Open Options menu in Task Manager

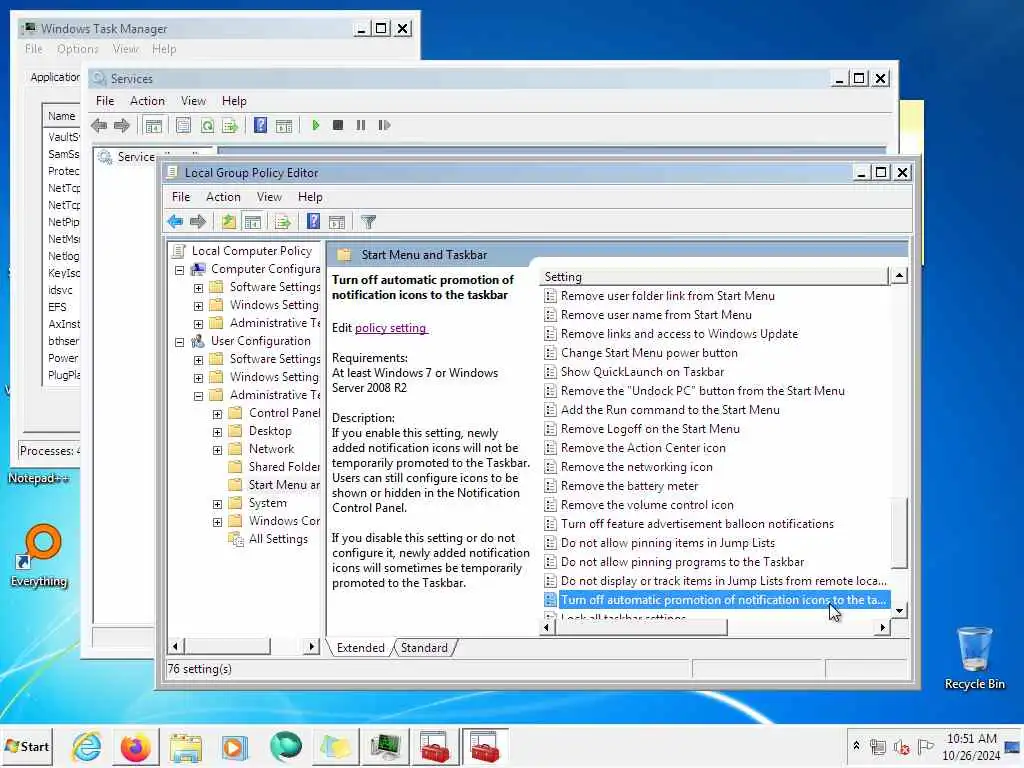(78, 49)
